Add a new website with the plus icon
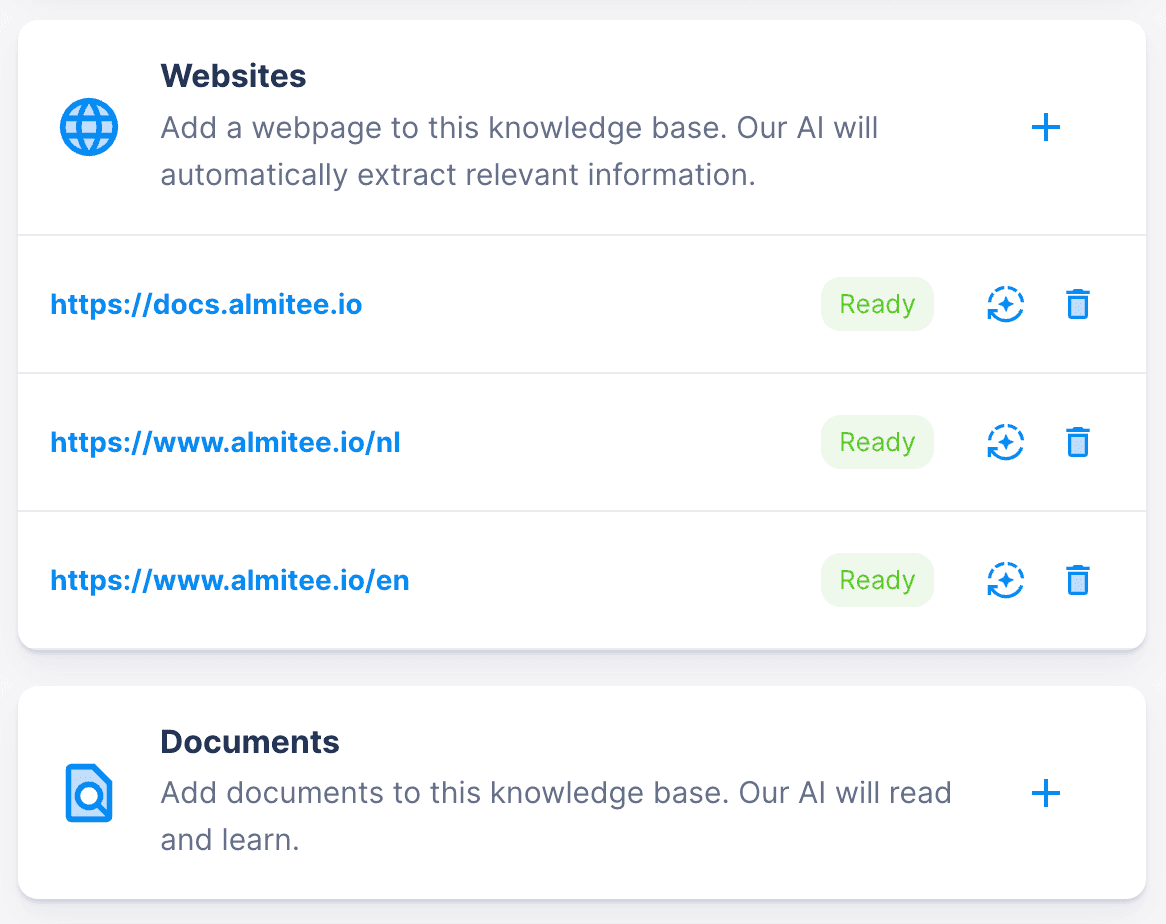 point(1046,127)
